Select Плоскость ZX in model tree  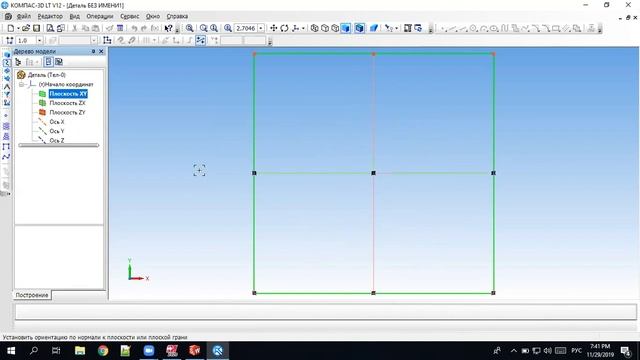[x=67, y=103]
